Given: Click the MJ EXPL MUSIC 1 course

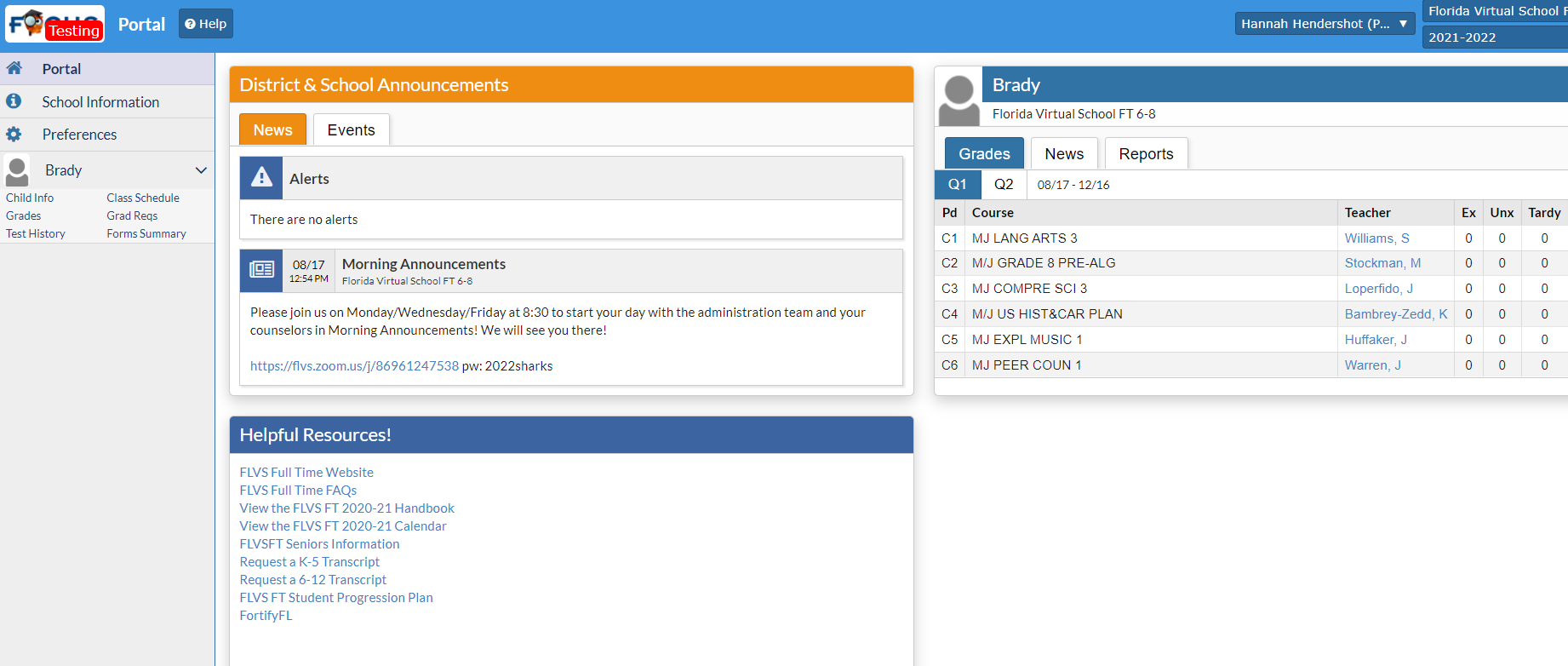Looking at the screenshot, I should pyautogui.click(x=1027, y=340).
